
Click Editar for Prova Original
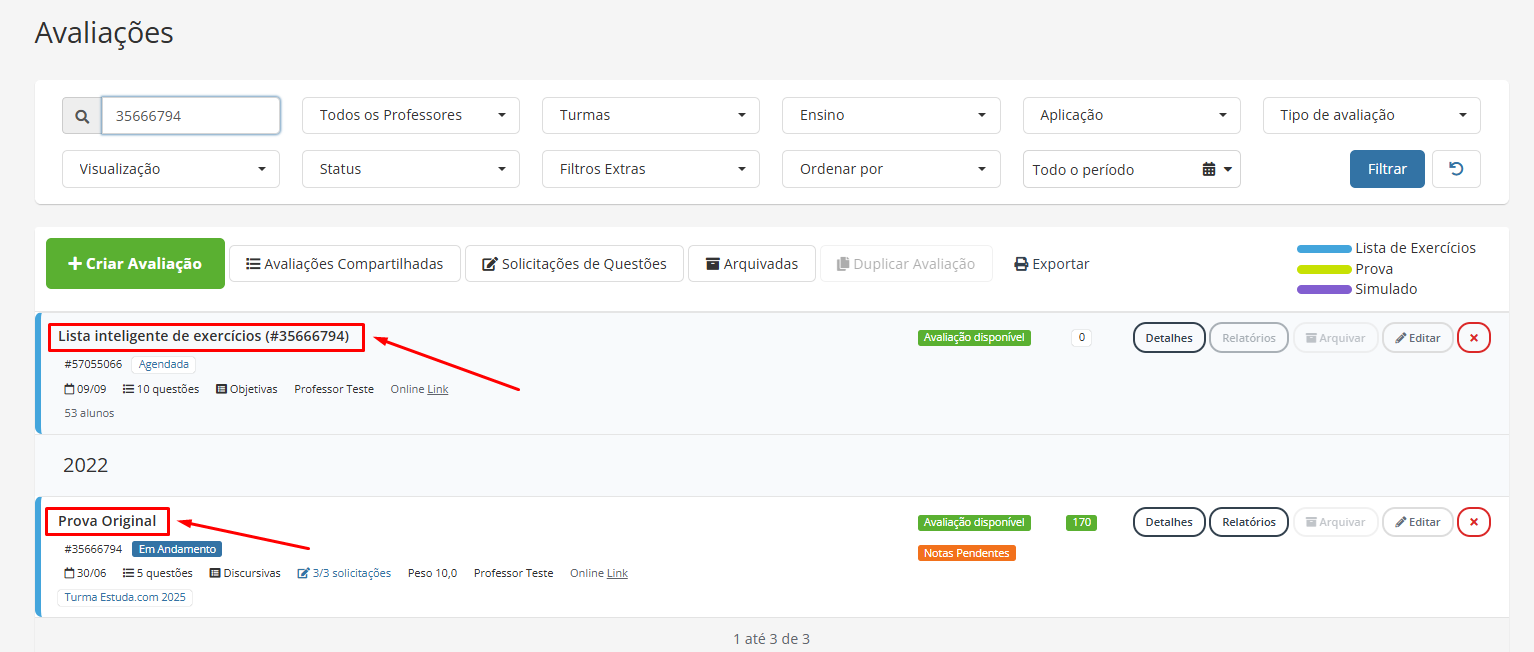1418,522
